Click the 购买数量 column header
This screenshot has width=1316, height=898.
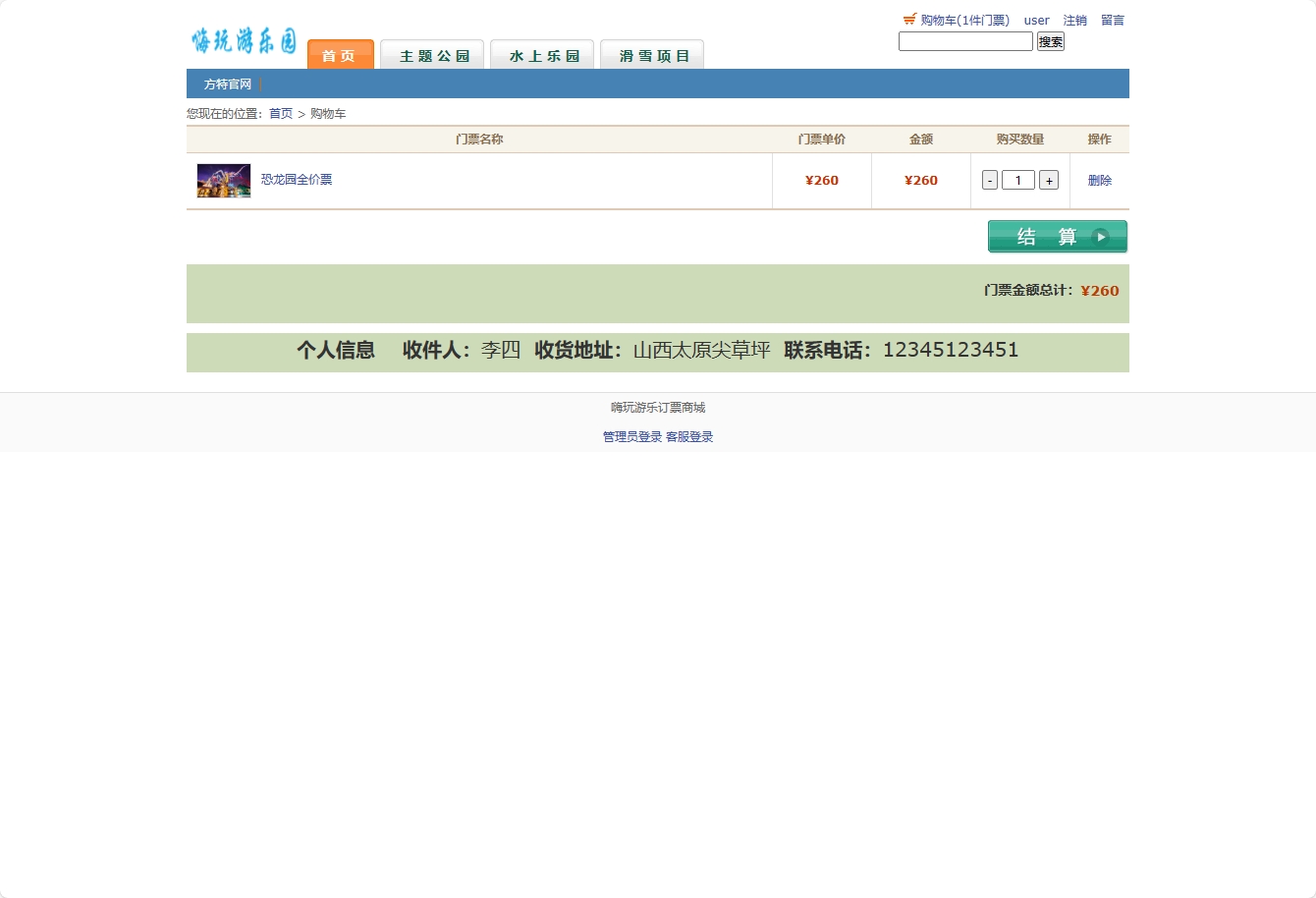[x=1020, y=140]
